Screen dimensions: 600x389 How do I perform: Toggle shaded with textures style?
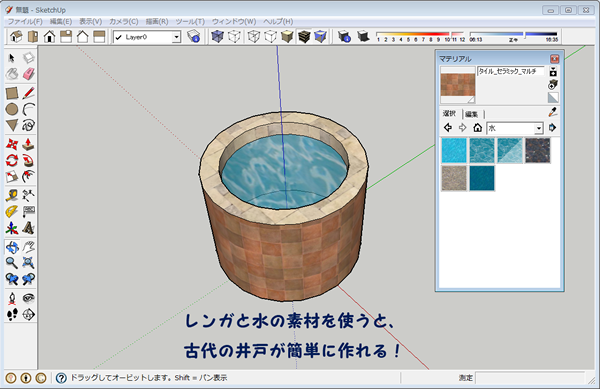click(304, 37)
